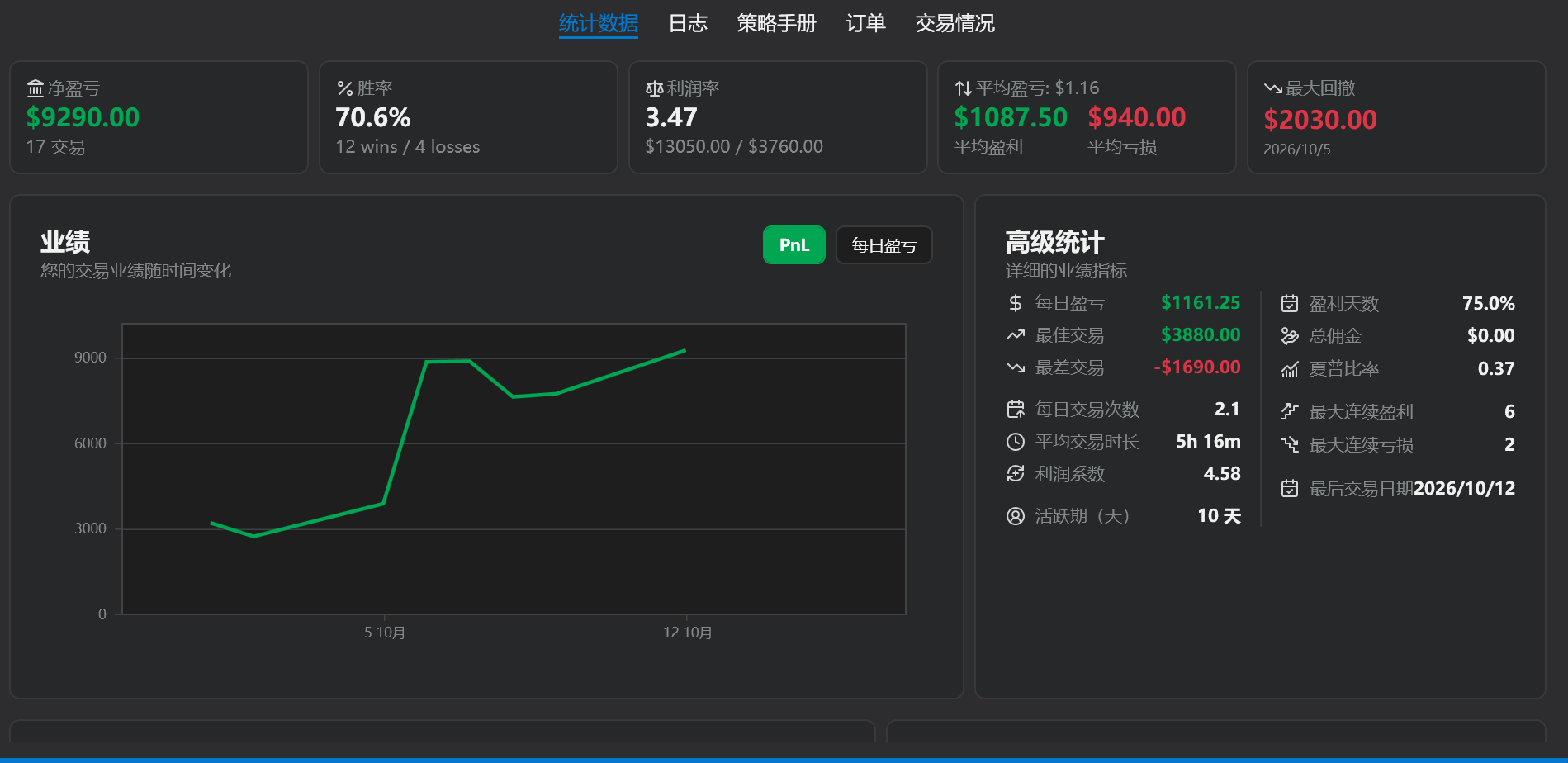Screen dimensions: 1568x763
Task: Switch to the 日志 tab
Action: pos(688,23)
